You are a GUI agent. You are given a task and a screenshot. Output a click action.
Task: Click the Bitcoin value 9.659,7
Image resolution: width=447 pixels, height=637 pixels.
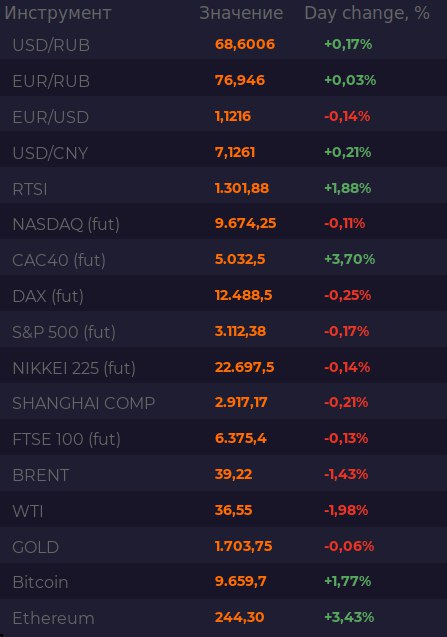click(x=241, y=581)
